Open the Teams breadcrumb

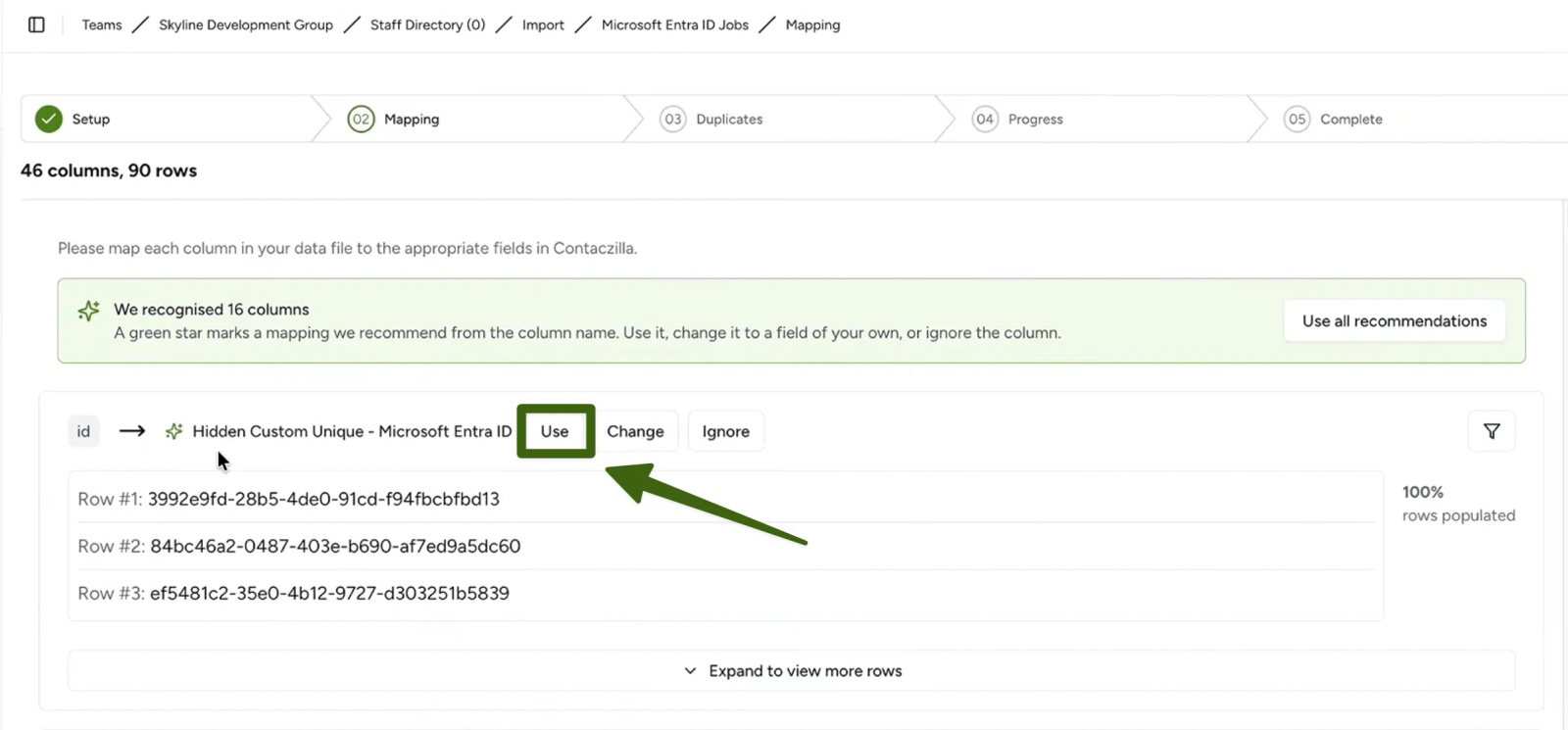click(x=102, y=24)
